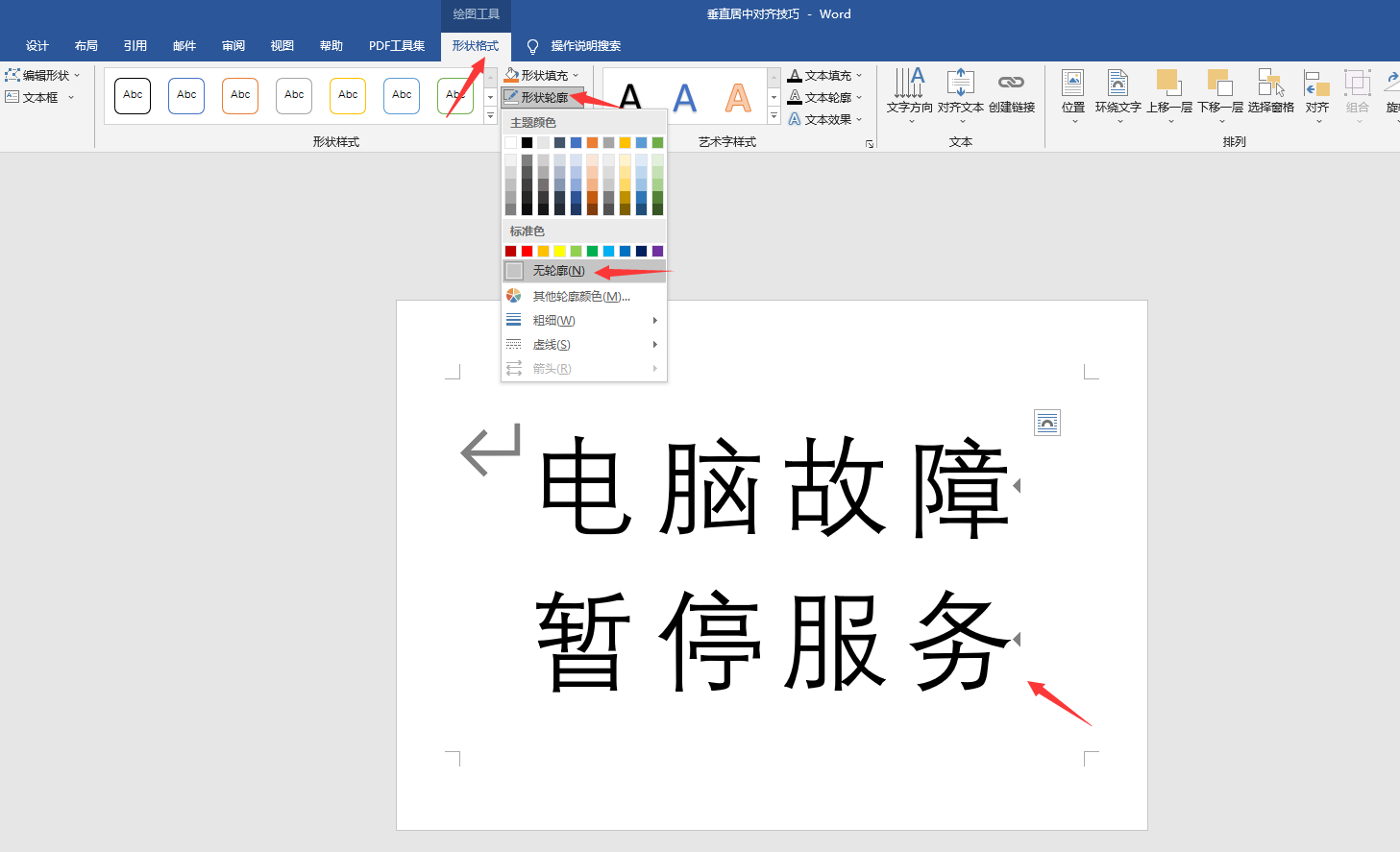
Task: Switch to the 设计 (design) ribbon tab
Action: click(x=37, y=46)
